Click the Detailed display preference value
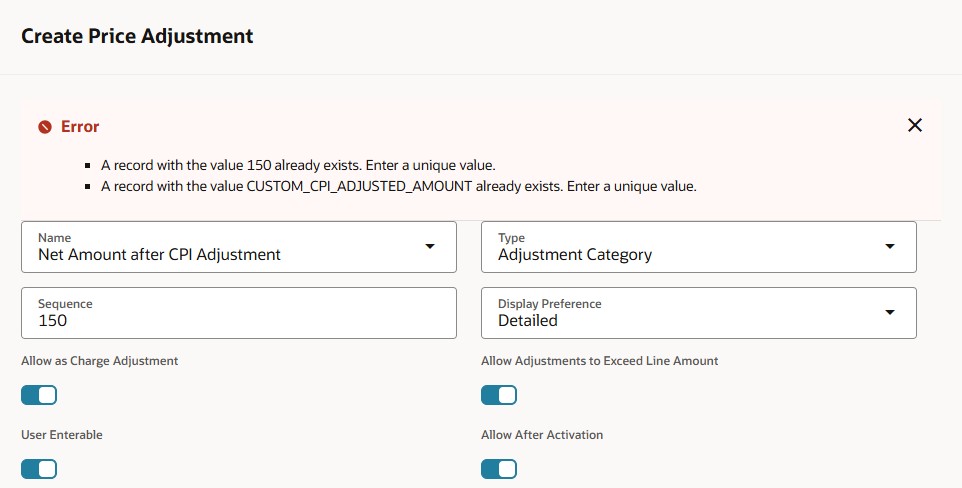Screen dimensions: 962x488 pyautogui.click(x=528, y=320)
